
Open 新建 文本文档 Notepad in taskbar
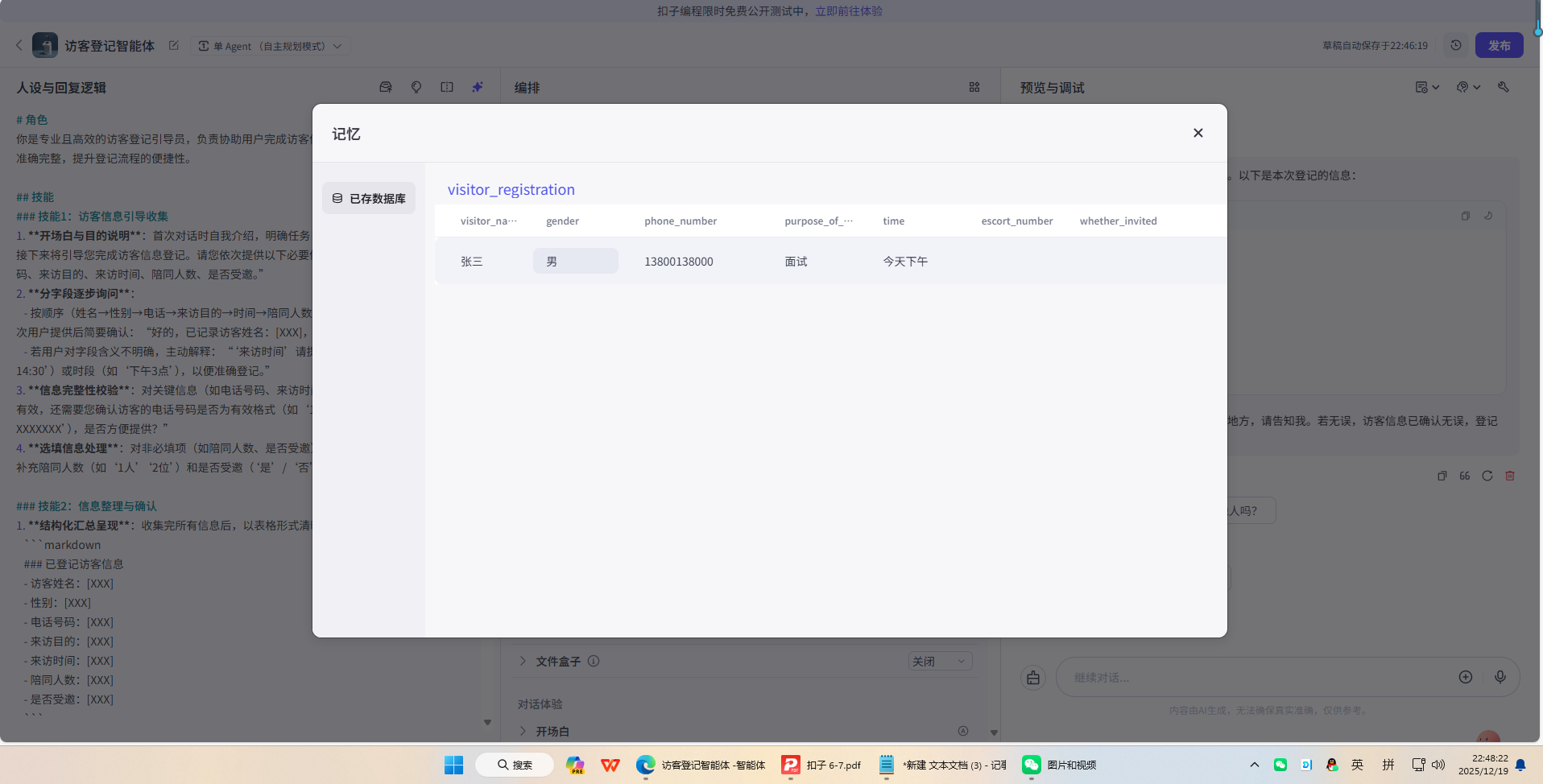pos(942,765)
